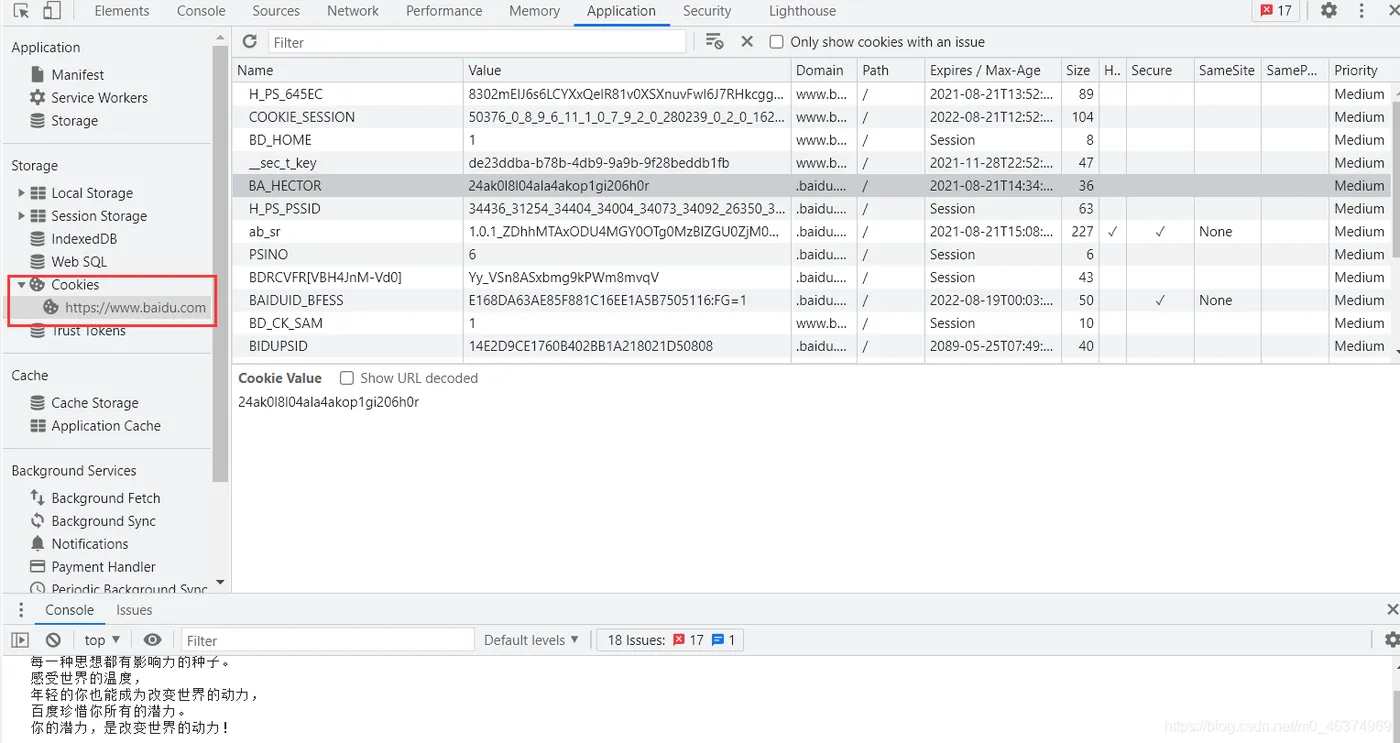The image size is (1400, 743).
Task: Select IndexedDB in the Storage section
Action: 84,239
